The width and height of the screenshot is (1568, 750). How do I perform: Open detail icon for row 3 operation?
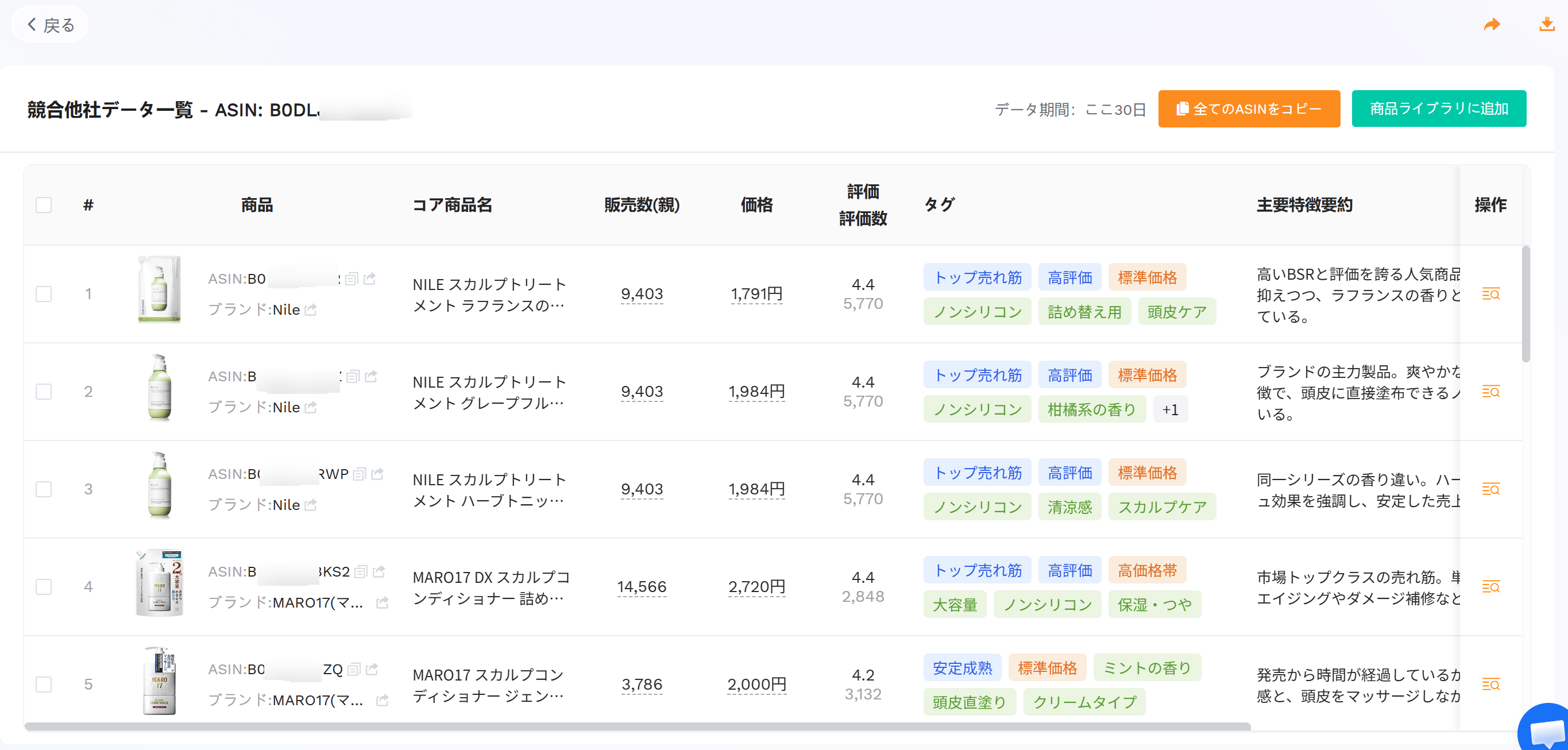pos(1490,489)
